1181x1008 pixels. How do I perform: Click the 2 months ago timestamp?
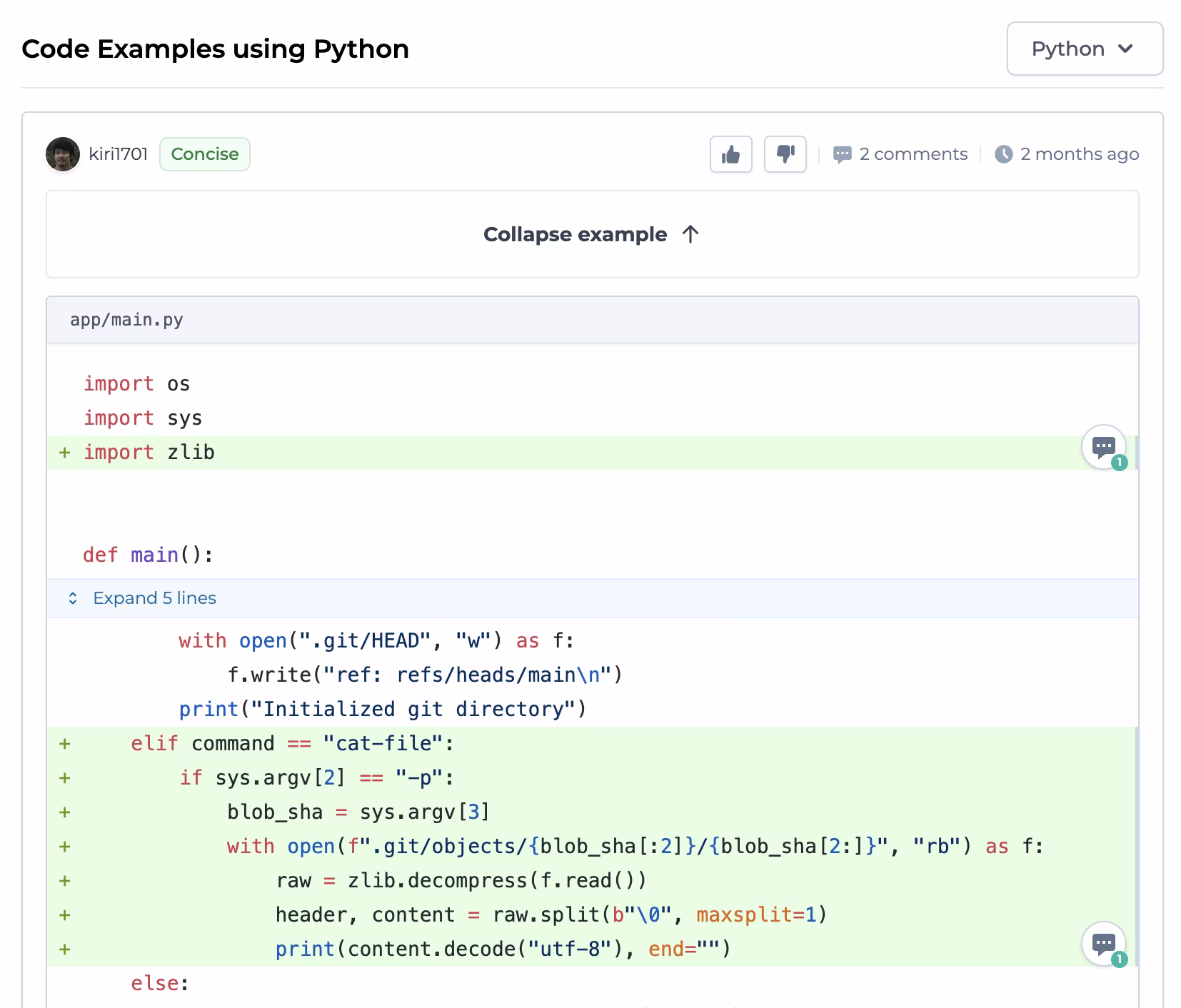pyautogui.click(x=1079, y=154)
